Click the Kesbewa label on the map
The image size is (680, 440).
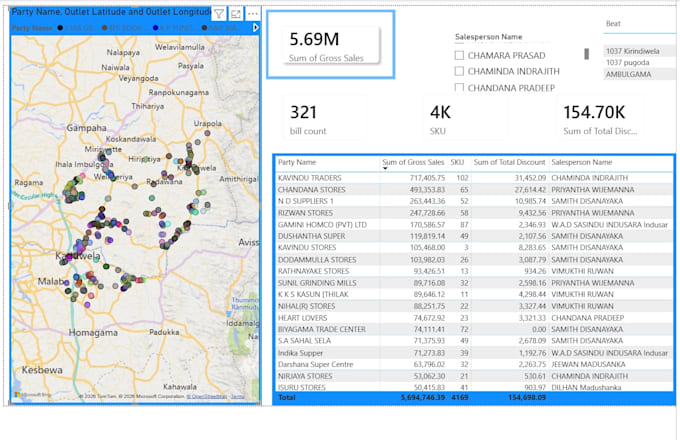(42, 370)
